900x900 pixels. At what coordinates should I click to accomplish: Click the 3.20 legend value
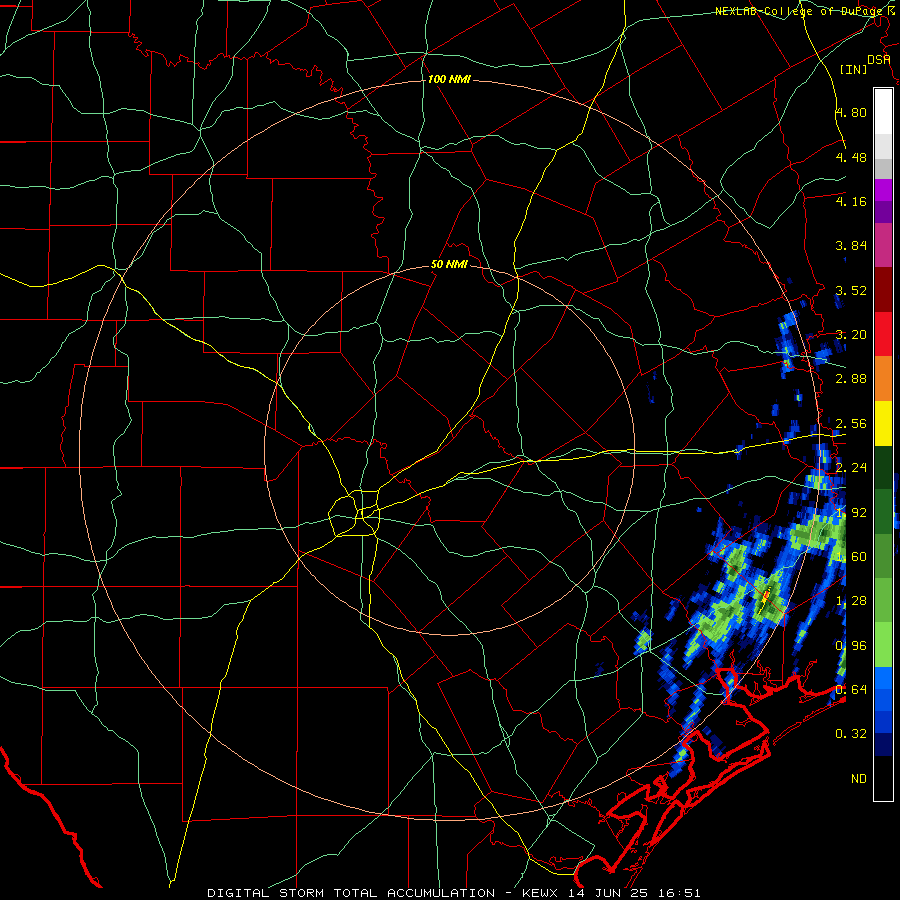[851, 335]
